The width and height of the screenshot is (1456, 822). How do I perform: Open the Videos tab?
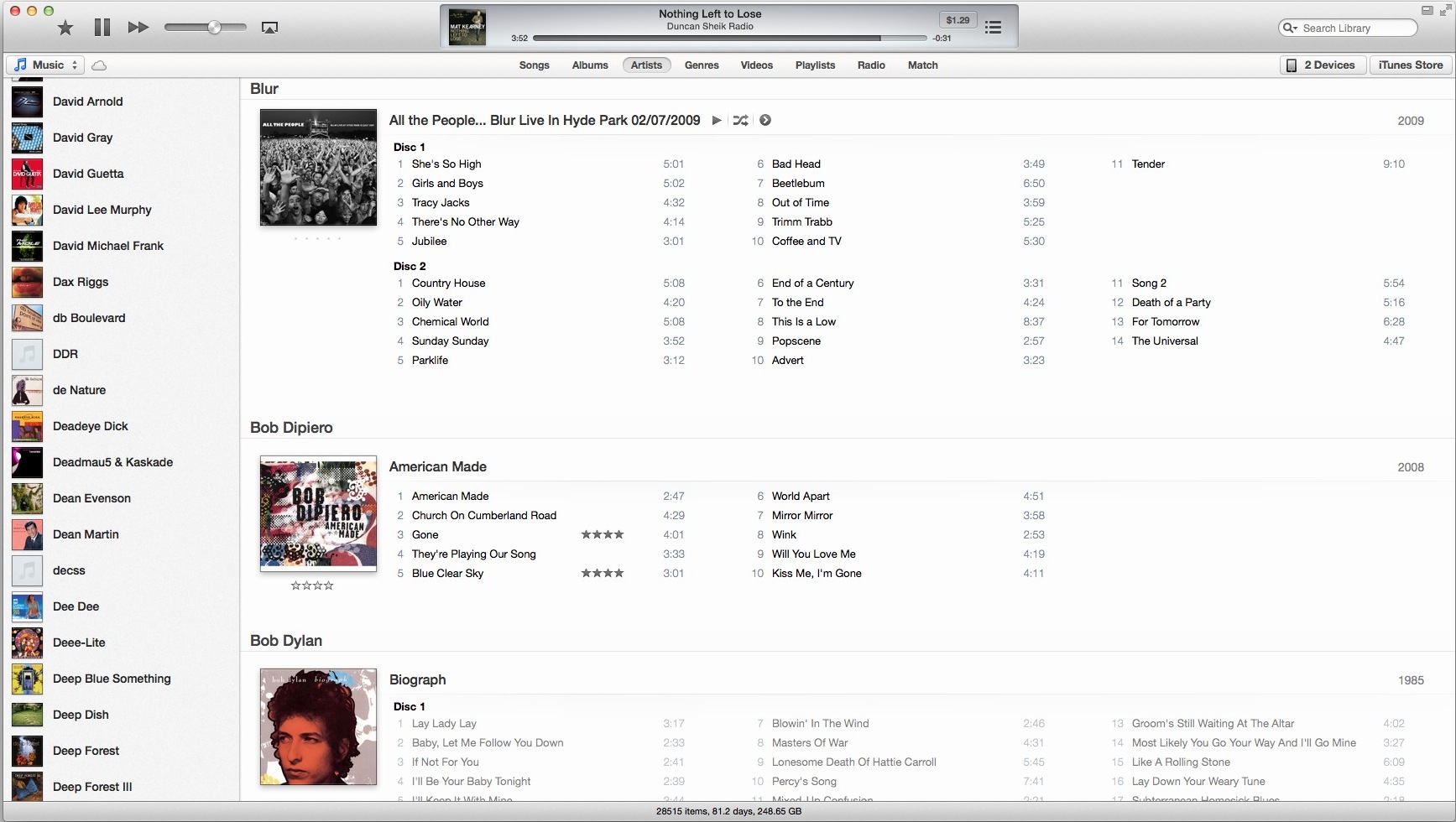[756, 65]
